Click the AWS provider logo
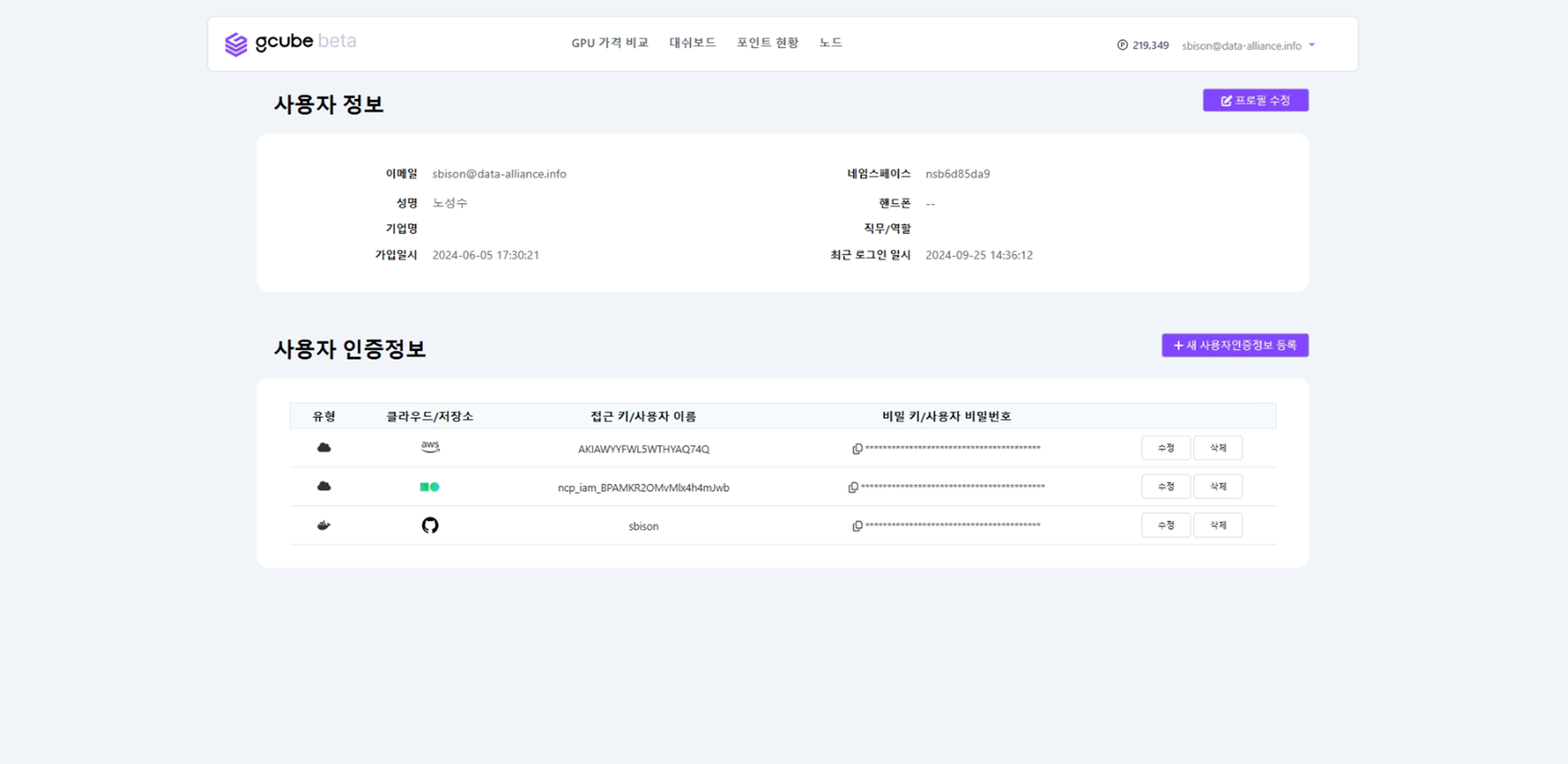The image size is (1568, 764). tap(430, 447)
